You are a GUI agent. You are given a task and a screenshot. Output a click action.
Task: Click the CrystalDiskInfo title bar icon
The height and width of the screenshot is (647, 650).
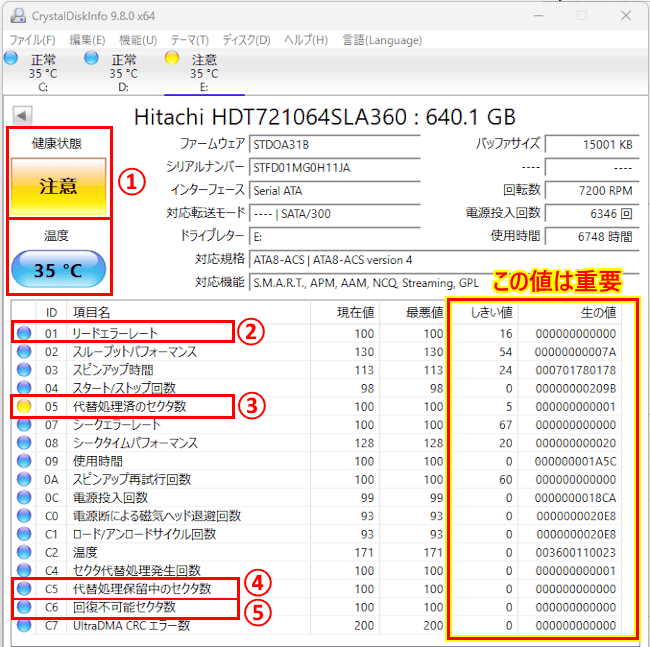(18, 16)
